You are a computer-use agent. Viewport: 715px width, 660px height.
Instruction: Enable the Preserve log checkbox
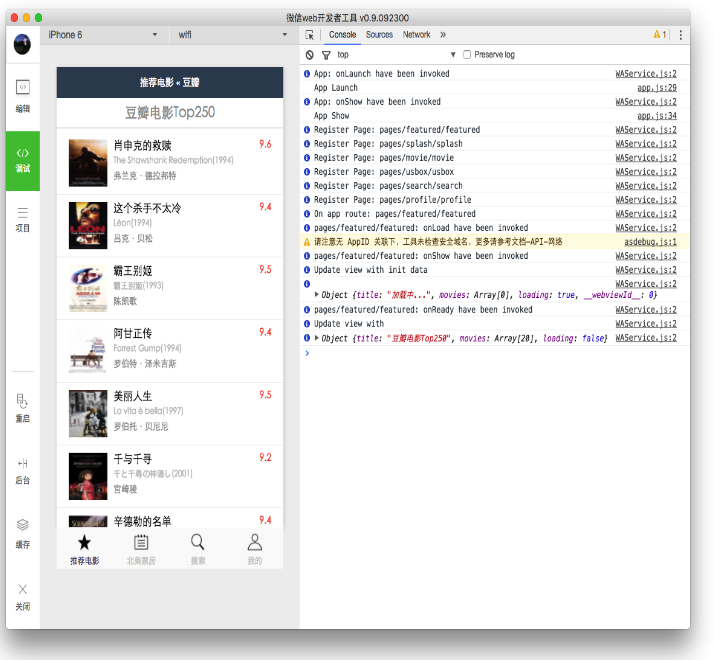tap(467, 54)
